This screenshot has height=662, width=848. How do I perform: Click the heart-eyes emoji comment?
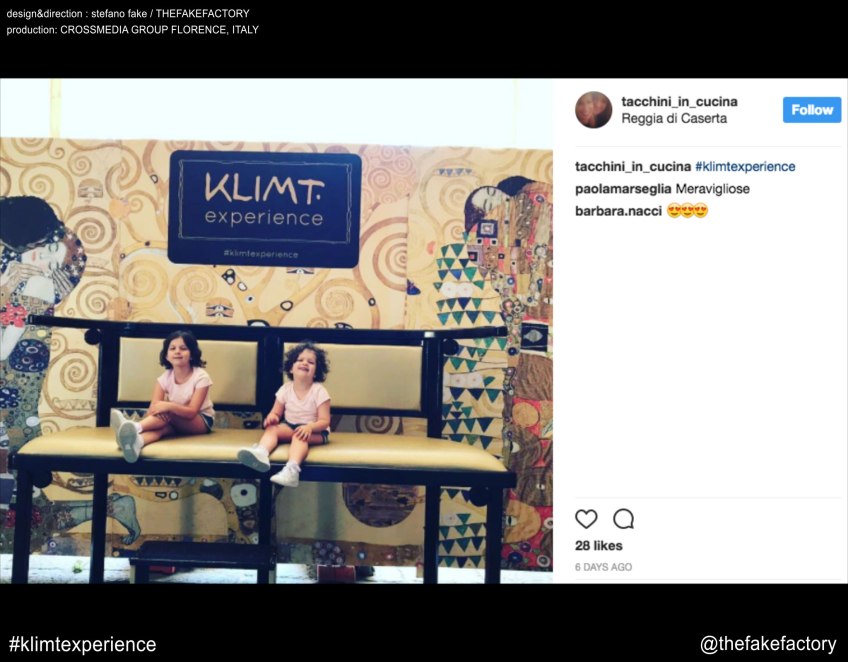click(687, 210)
